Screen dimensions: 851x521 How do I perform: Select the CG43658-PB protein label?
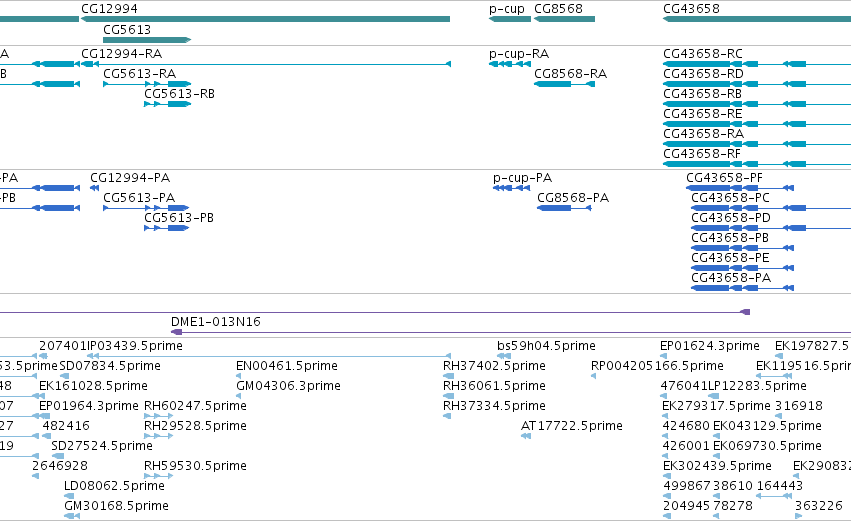pos(730,238)
